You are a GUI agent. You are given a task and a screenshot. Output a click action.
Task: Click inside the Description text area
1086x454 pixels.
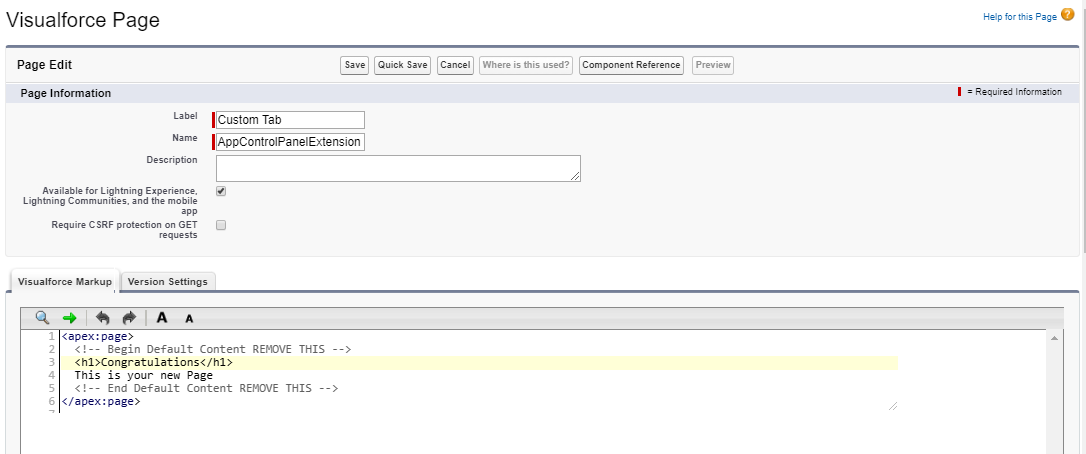coord(398,168)
